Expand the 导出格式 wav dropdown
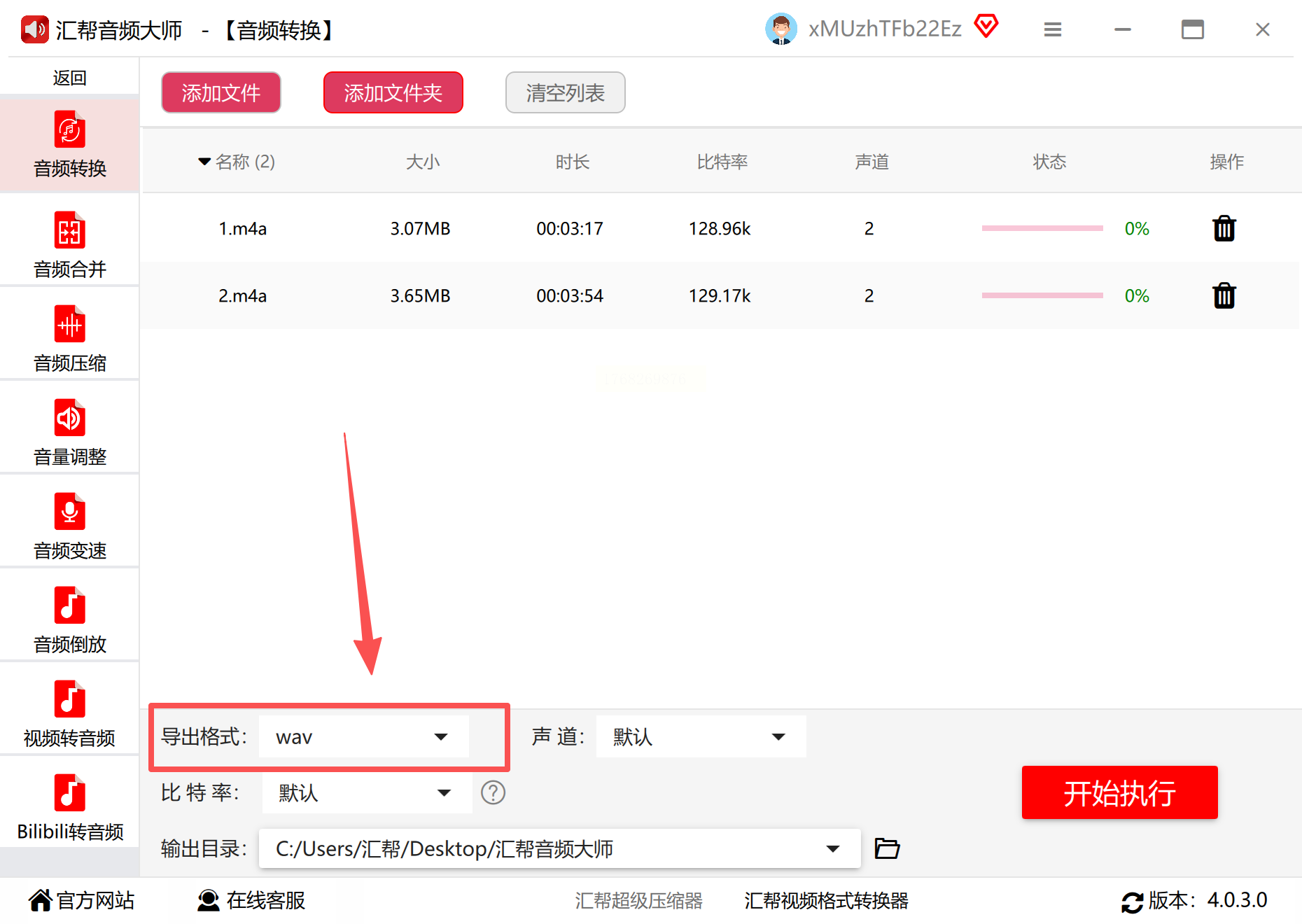Viewport: 1302px width, 924px height. click(x=364, y=736)
